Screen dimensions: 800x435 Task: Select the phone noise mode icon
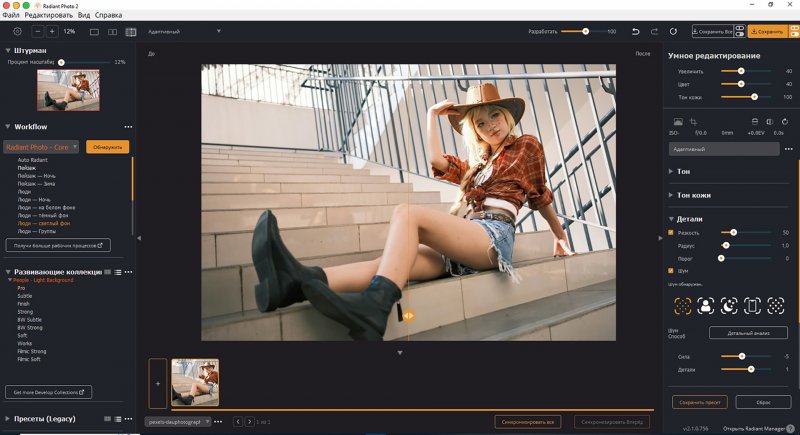753,306
